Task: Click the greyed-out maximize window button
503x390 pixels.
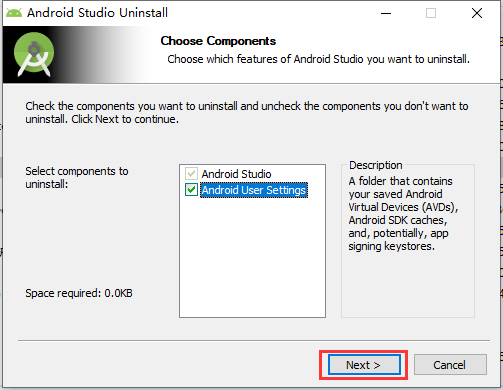Action: (431, 13)
